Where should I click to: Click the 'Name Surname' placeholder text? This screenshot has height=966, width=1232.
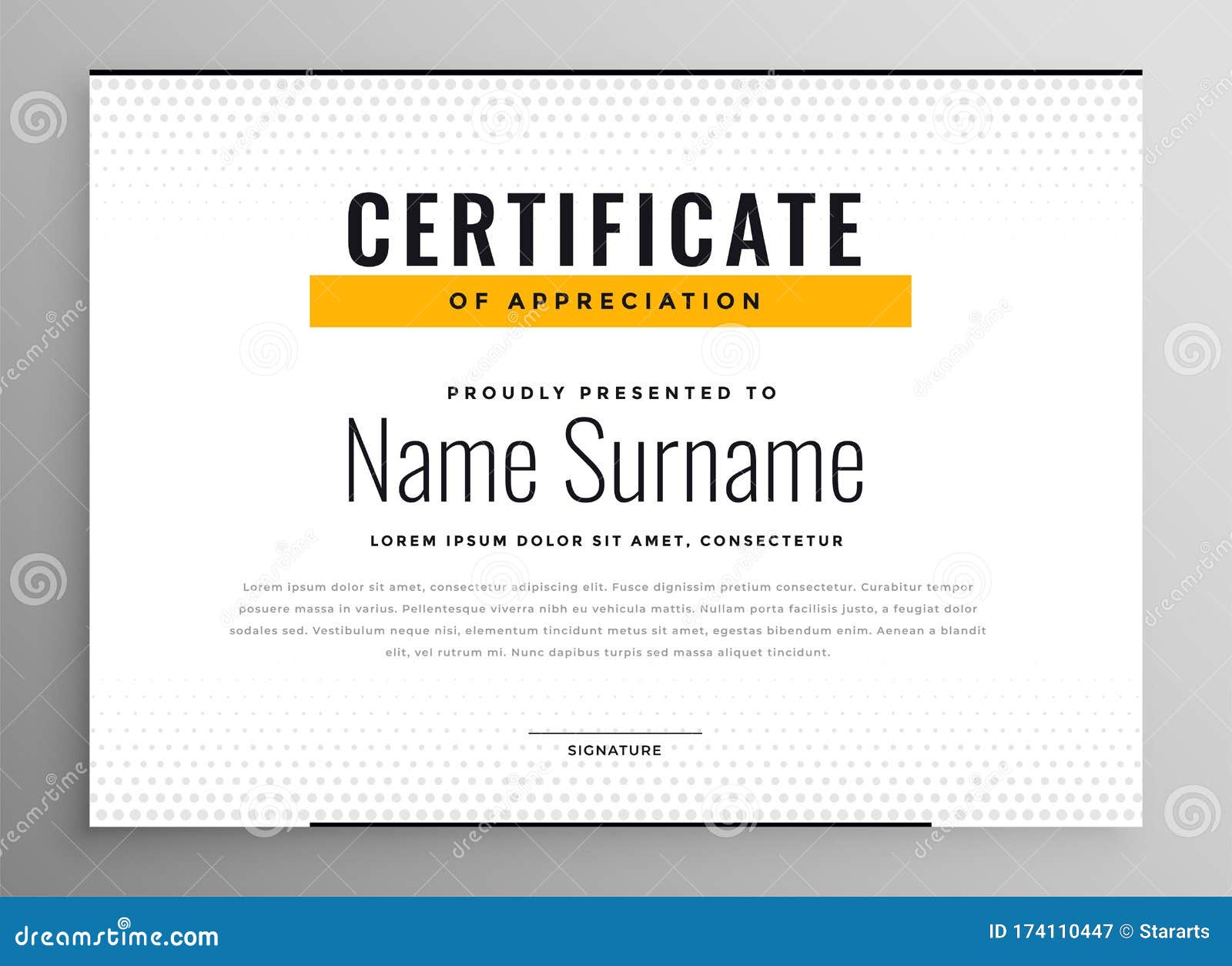(x=608, y=462)
